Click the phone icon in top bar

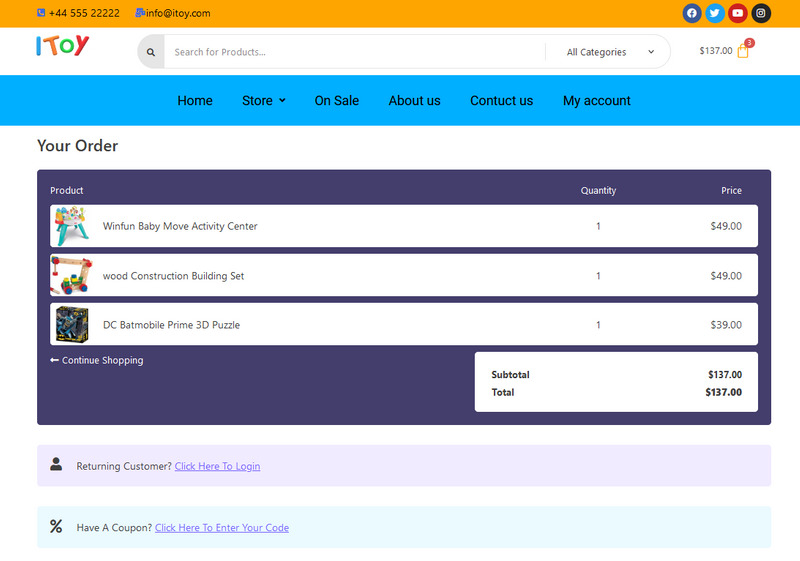[41, 13]
